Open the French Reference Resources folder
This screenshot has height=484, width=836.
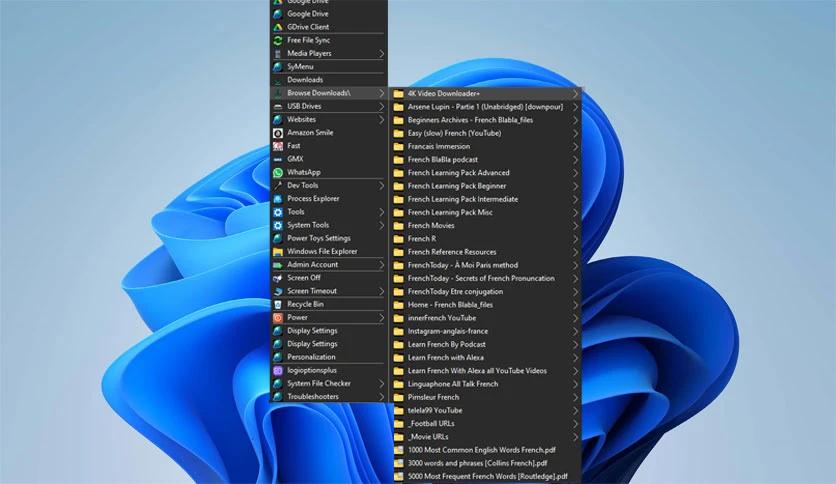pyautogui.click(x=486, y=252)
